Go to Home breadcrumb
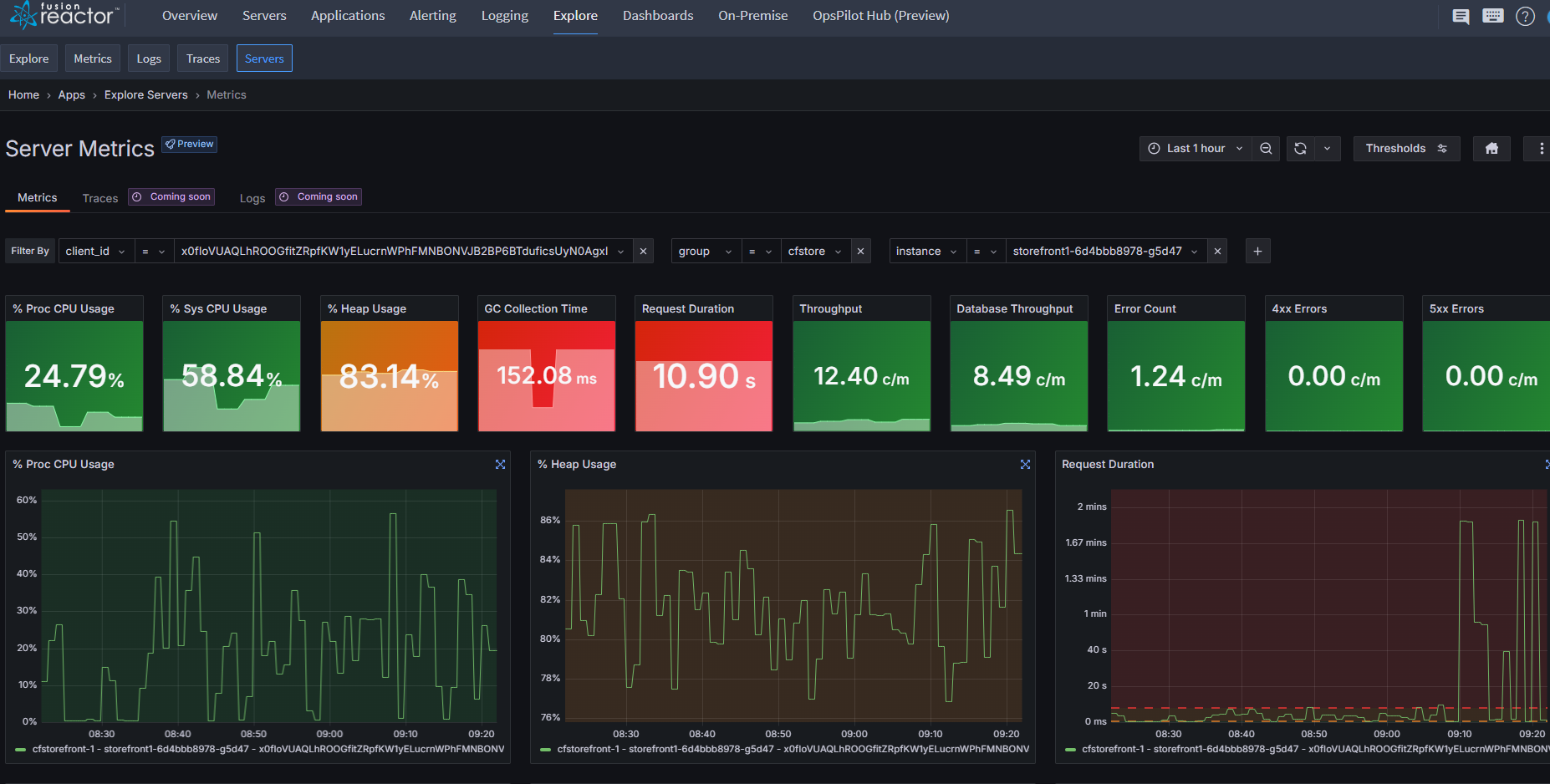This screenshot has height=784, width=1550. tap(23, 95)
